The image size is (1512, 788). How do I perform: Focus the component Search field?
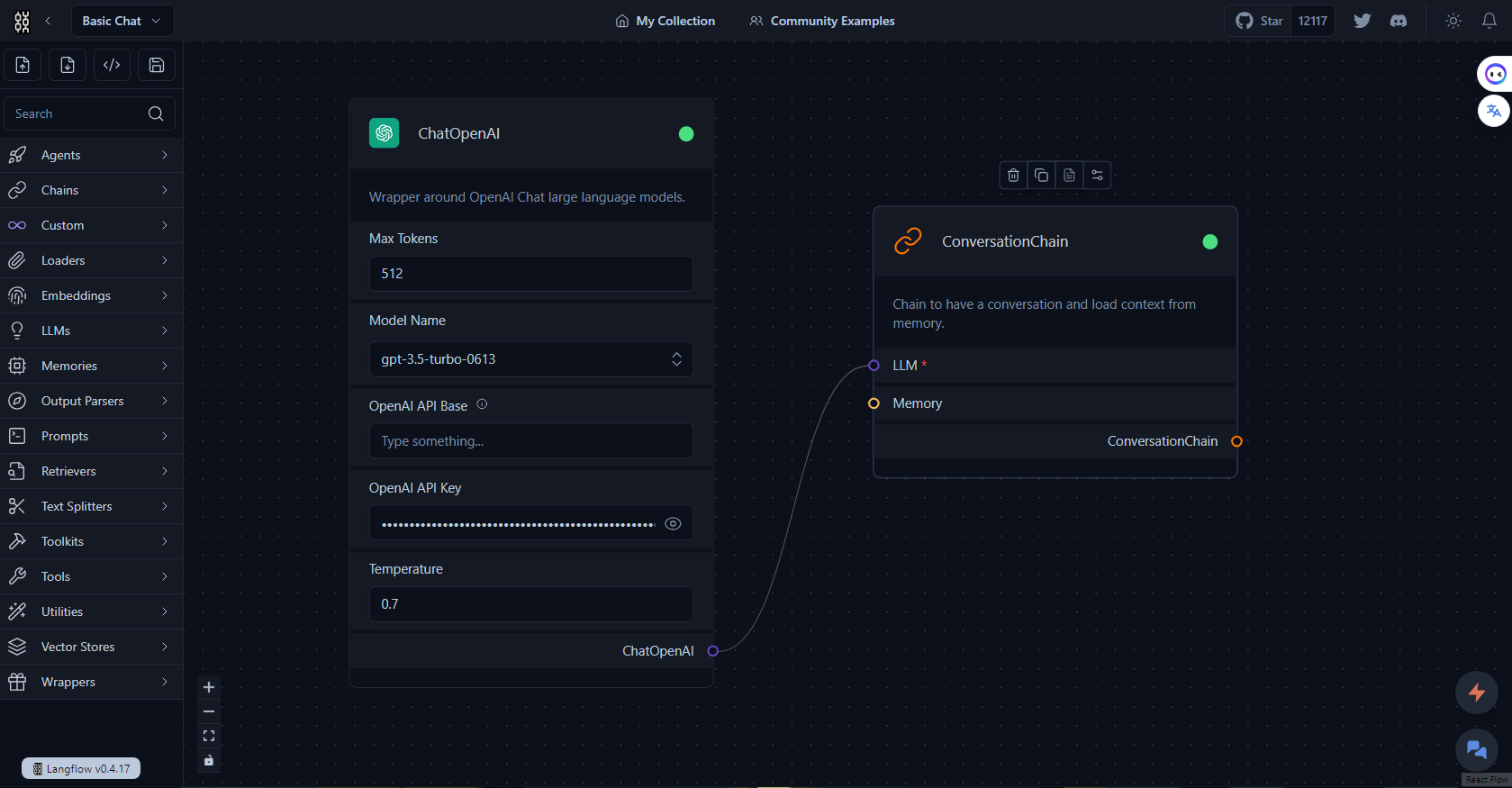click(x=89, y=113)
